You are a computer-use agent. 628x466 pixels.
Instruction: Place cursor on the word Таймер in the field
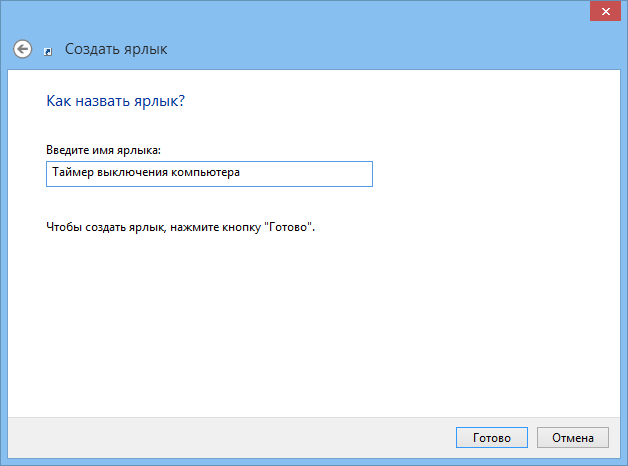(72, 173)
